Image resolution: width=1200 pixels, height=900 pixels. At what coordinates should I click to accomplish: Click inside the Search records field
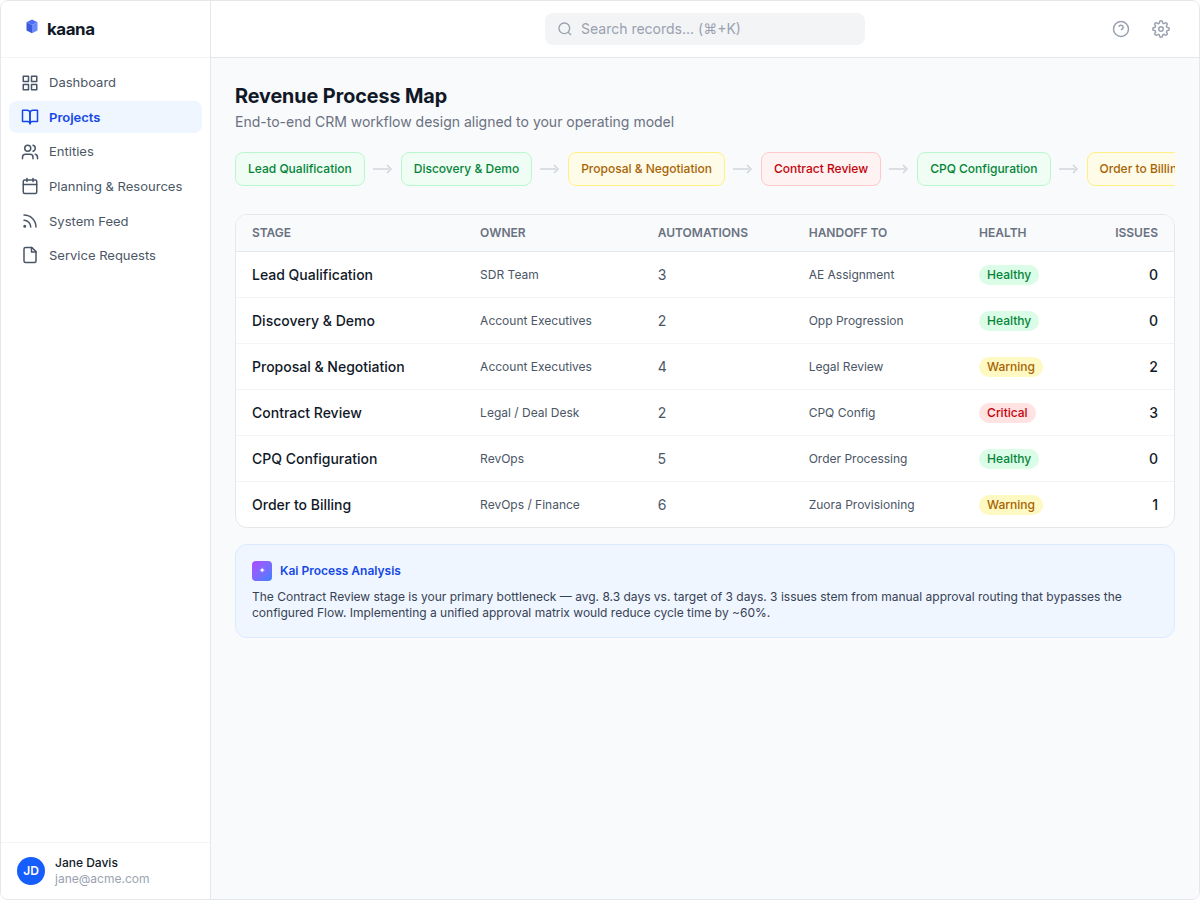[x=704, y=29]
